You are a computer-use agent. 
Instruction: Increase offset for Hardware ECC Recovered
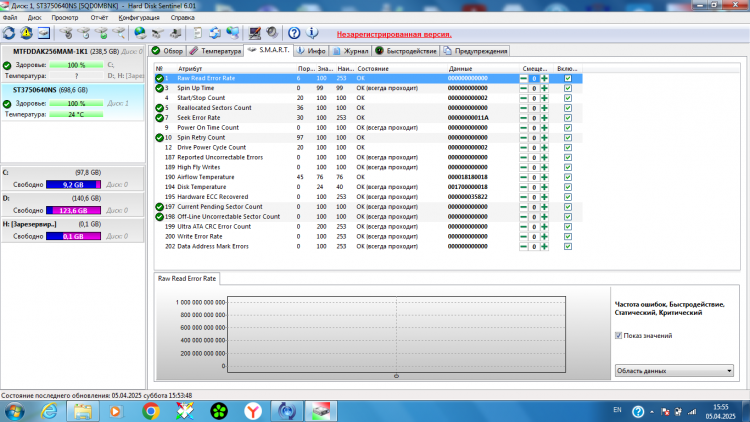[544, 197]
